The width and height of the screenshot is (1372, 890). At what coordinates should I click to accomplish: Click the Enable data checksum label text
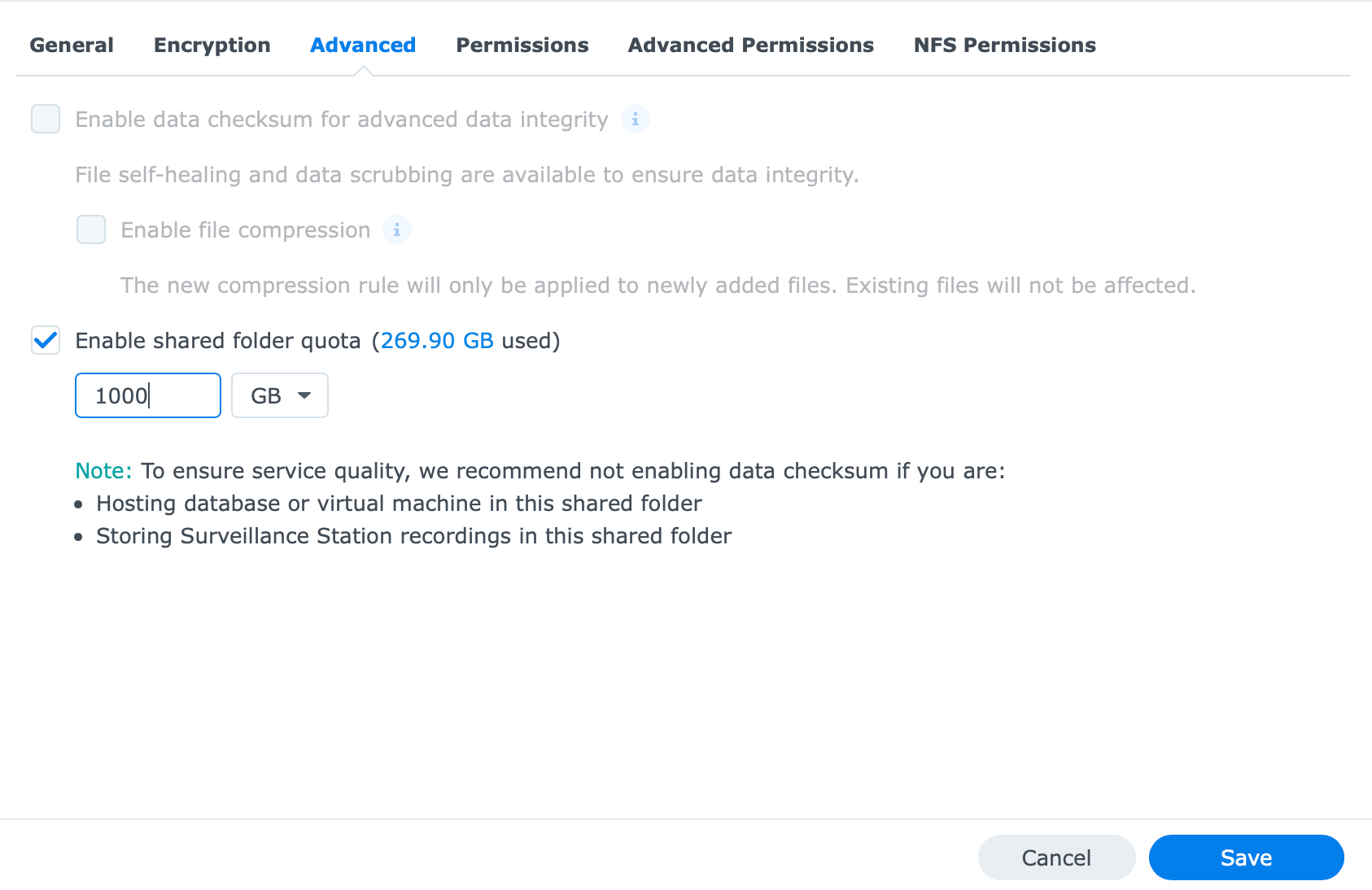(342, 120)
